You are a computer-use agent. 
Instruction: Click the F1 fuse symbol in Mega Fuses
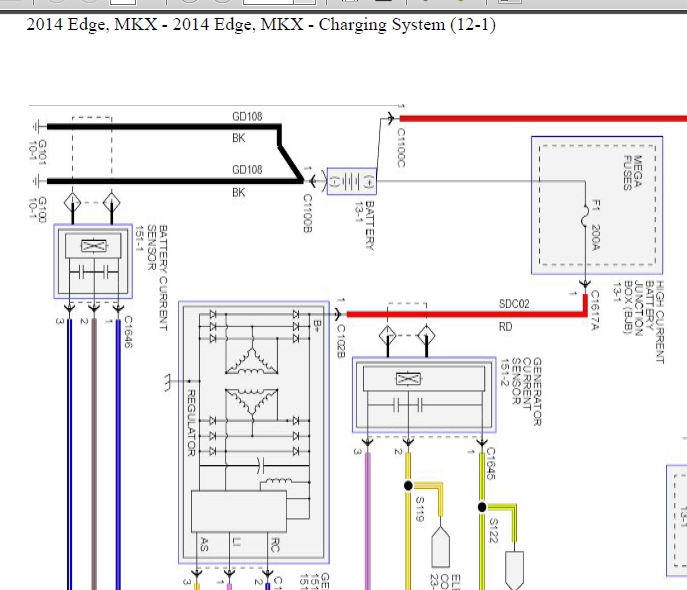[x=585, y=216]
